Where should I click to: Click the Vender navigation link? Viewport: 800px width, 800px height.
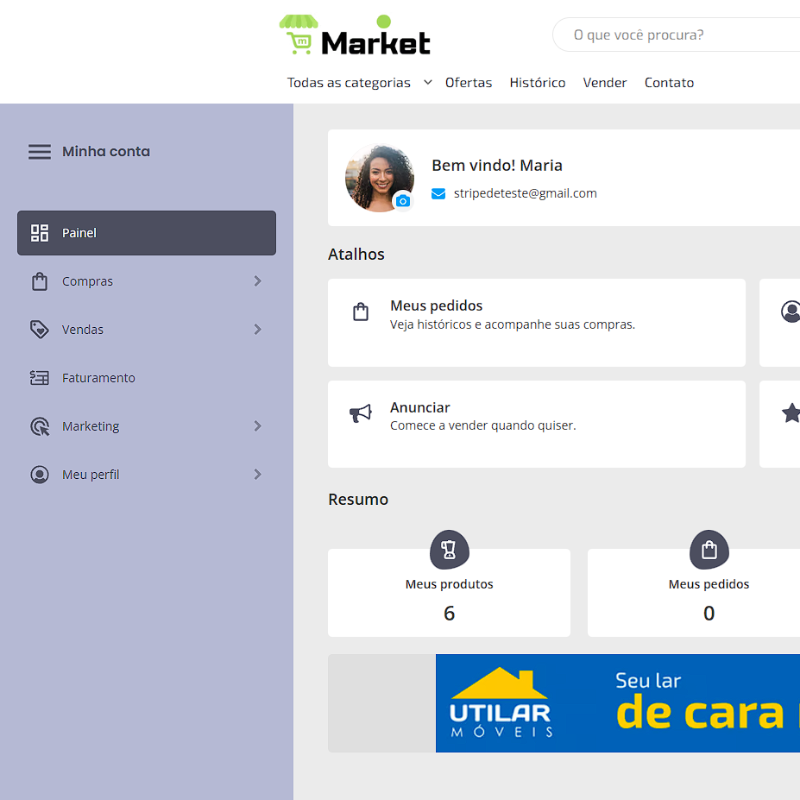tap(604, 82)
